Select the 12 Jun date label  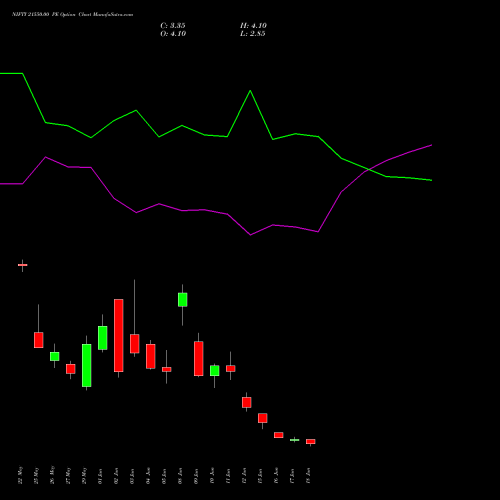click(x=244, y=476)
